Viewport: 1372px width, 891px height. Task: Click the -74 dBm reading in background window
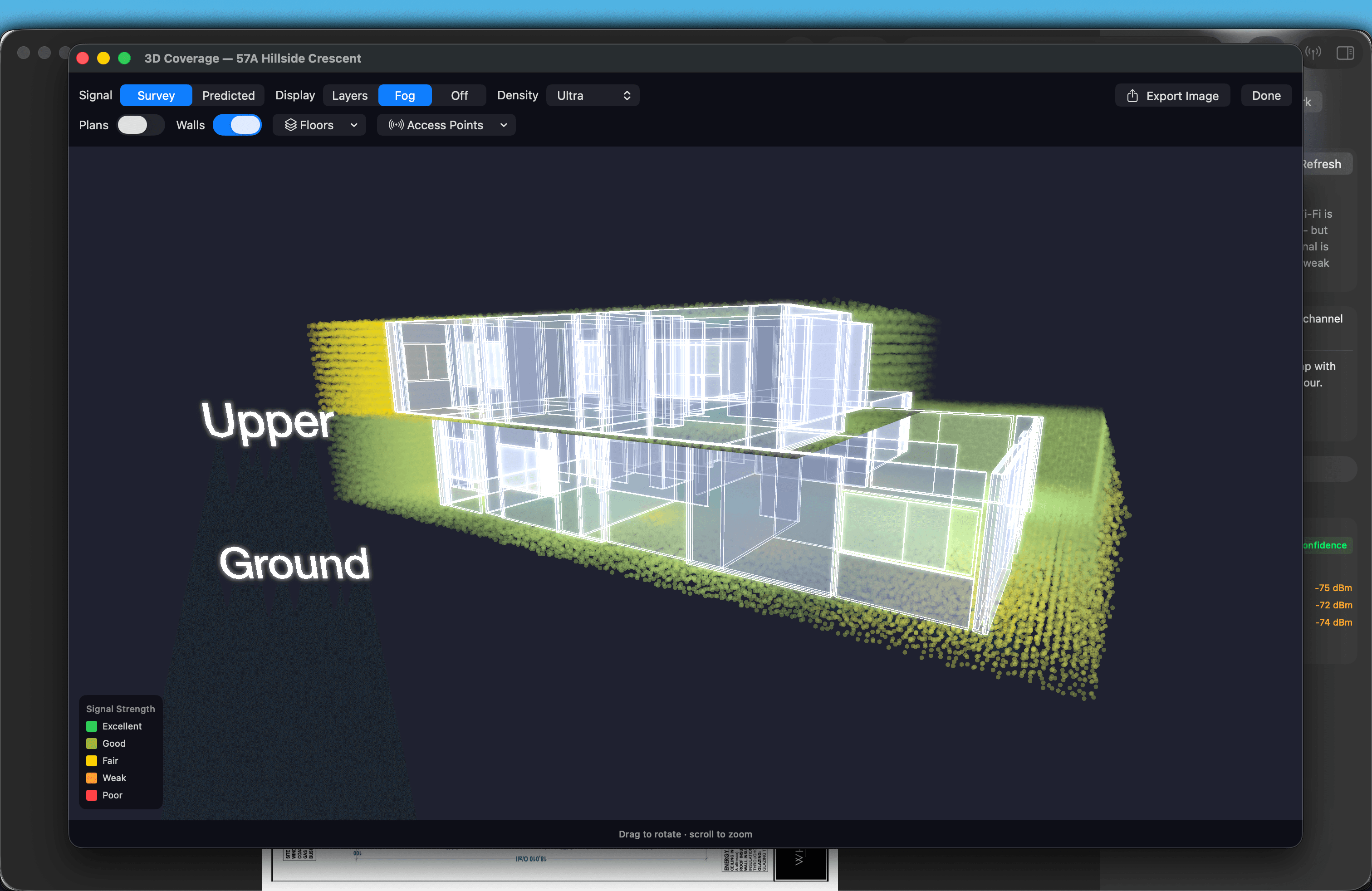1333,622
